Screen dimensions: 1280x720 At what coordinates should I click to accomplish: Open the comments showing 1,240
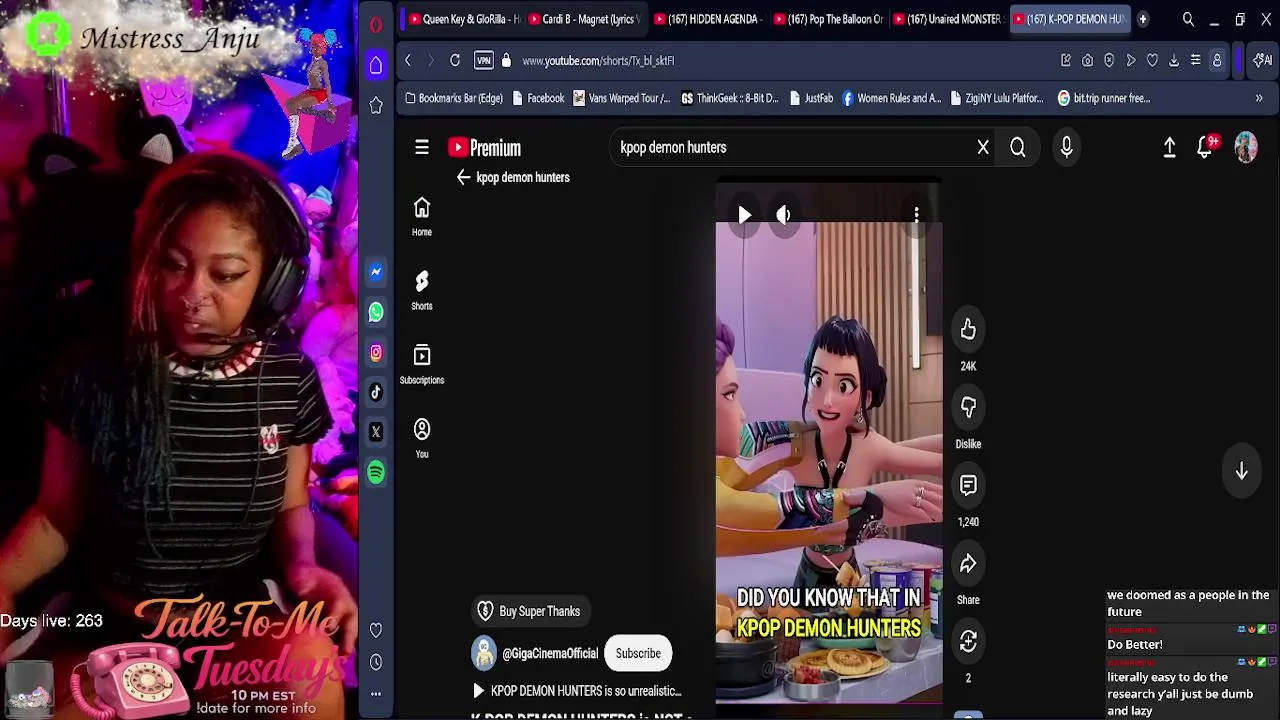coord(968,486)
